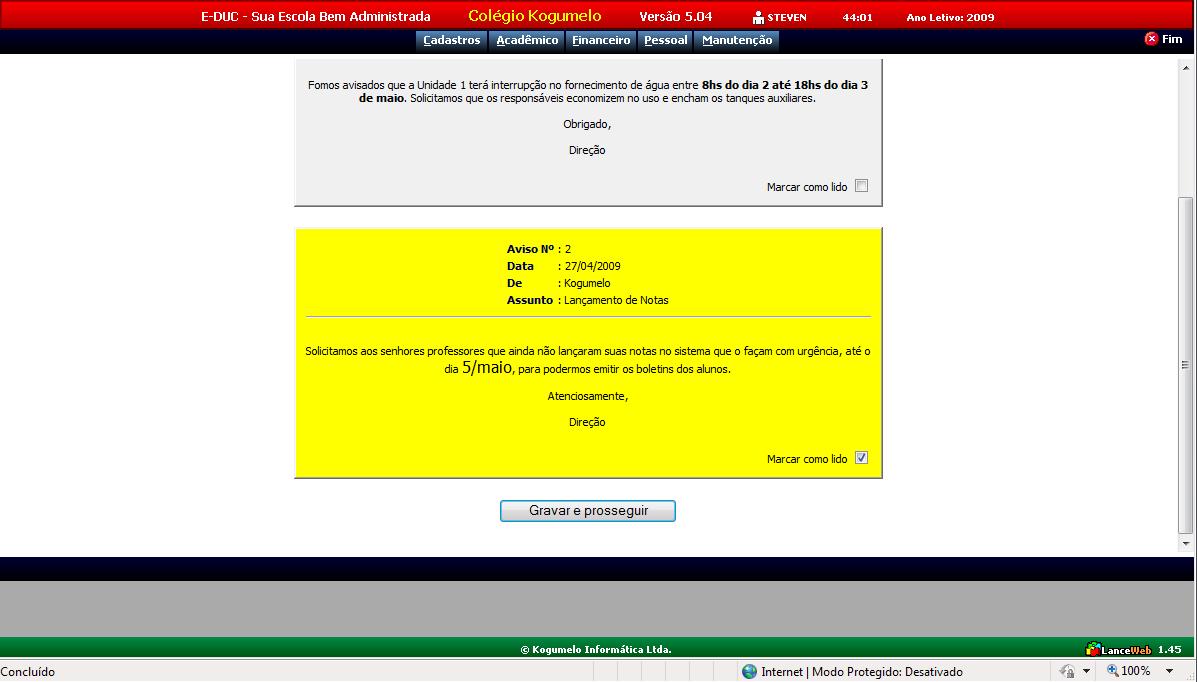The image size is (1197, 682).
Task: Click the Concluído status text
Action: (27, 672)
